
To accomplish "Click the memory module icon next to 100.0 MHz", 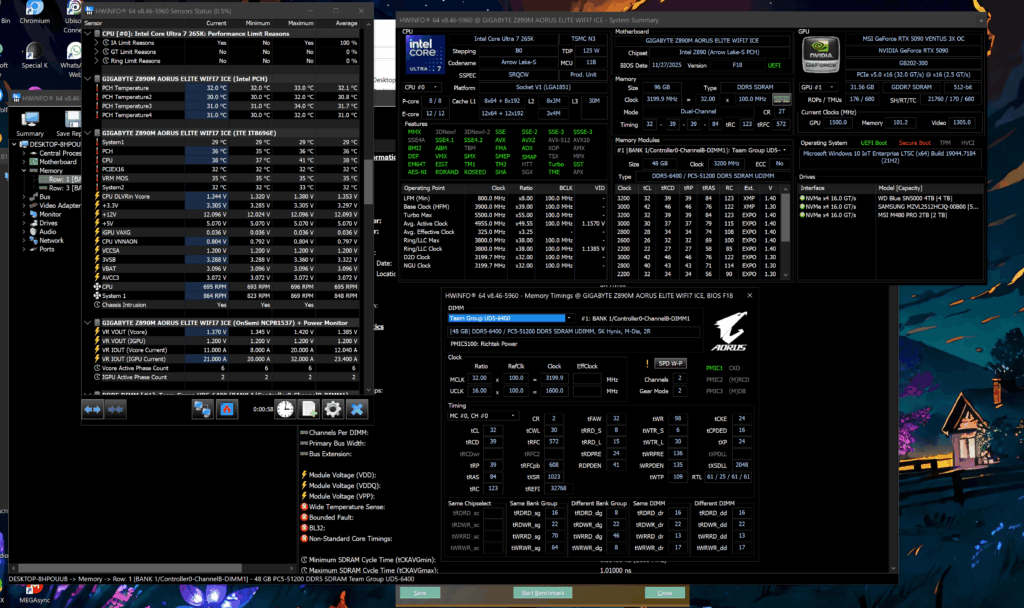I will coord(781,99).
